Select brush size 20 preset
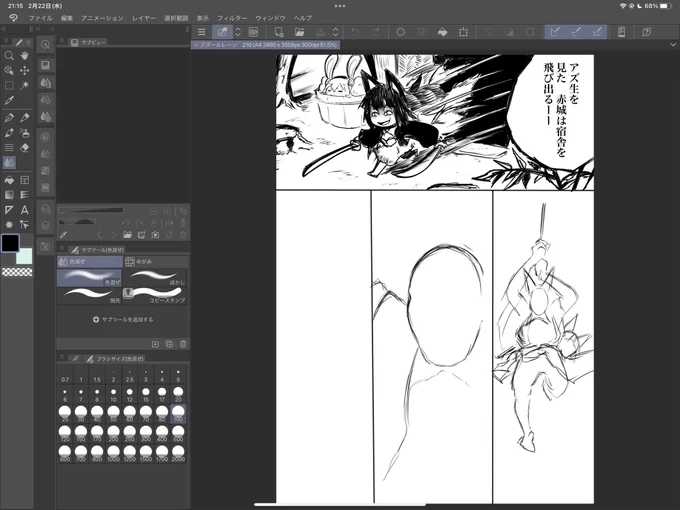Image resolution: width=680 pixels, height=510 pixels. pyautogui.click(x=178, y=394)
